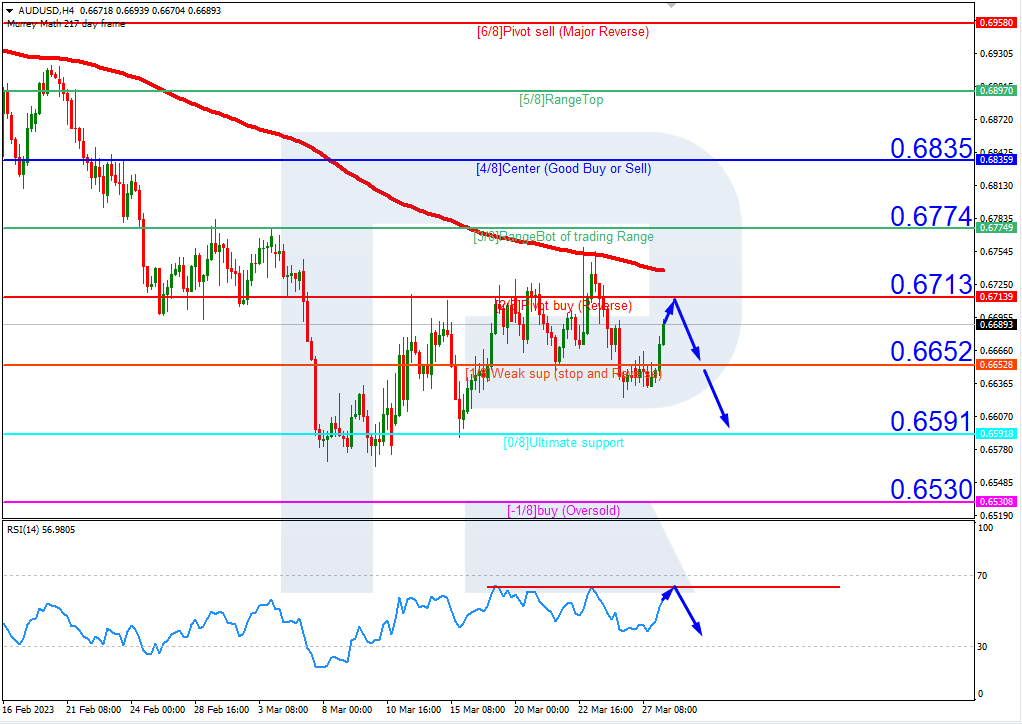Click the 0.69580 topmost price tag
Viewport: 1022px width, 724px height.
click(995, 20)
